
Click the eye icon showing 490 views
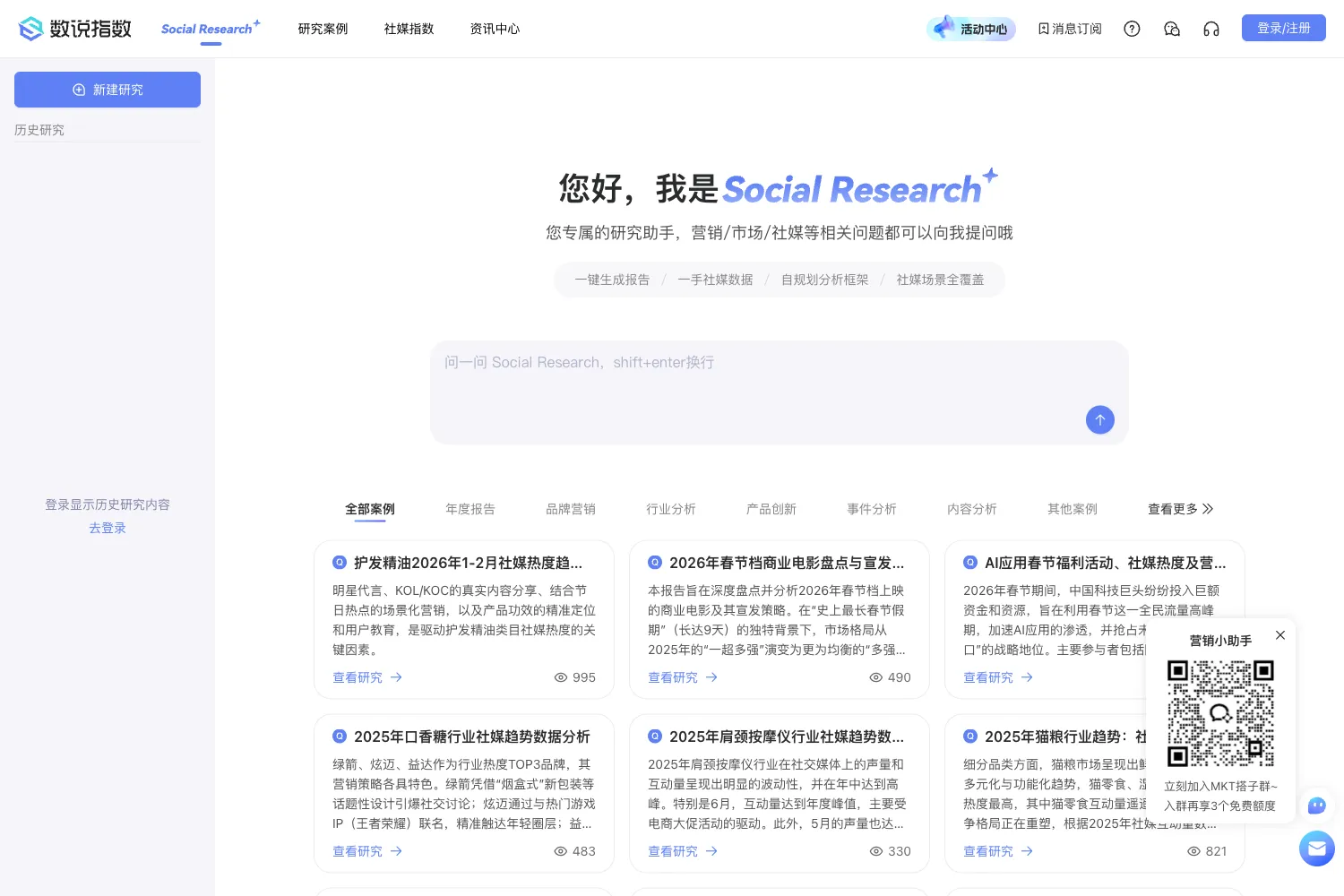876,677
